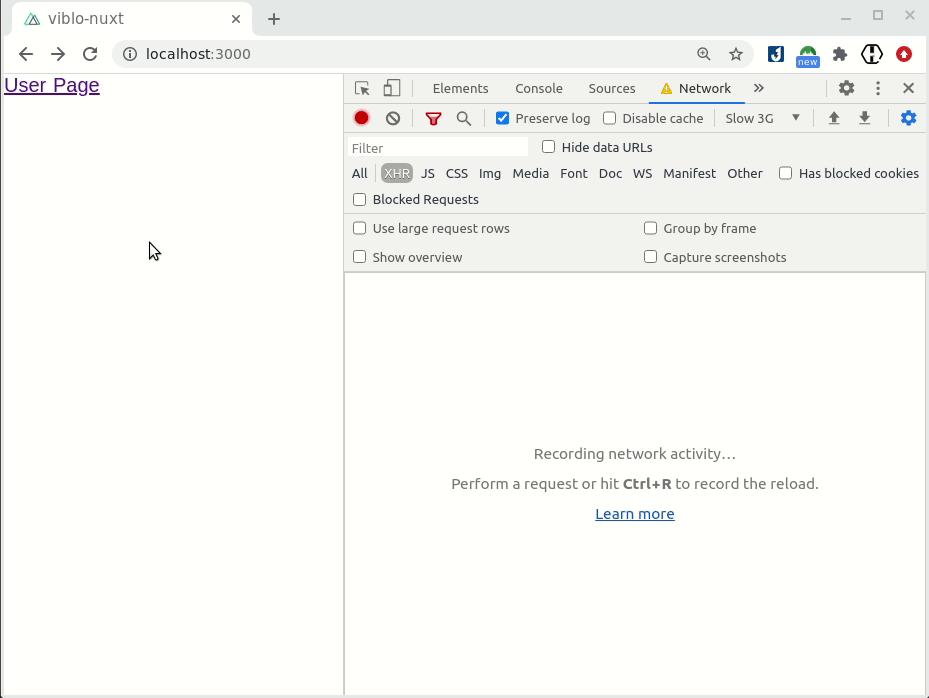Image resolution: width=929 pixels, height=698 pixels.
Task: Bookmark this page with the star icon
Action: click(x=736, y=54)
